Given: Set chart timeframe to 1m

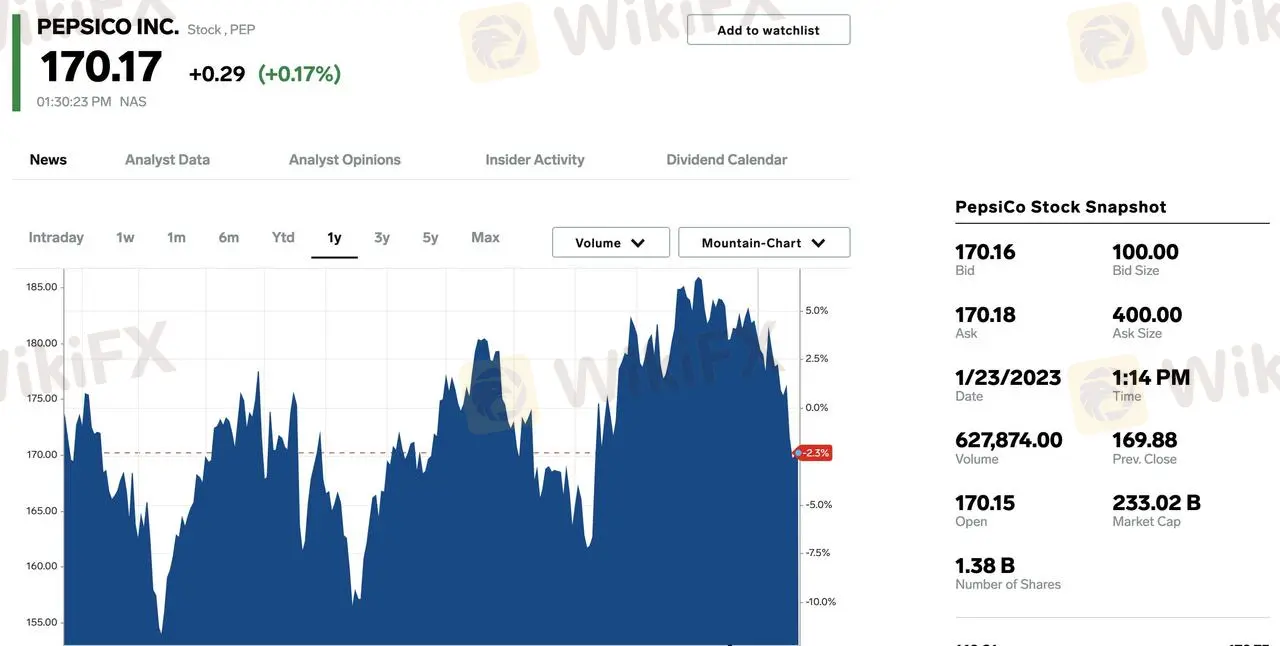Looking at the screenshot, I should [176, 238].
